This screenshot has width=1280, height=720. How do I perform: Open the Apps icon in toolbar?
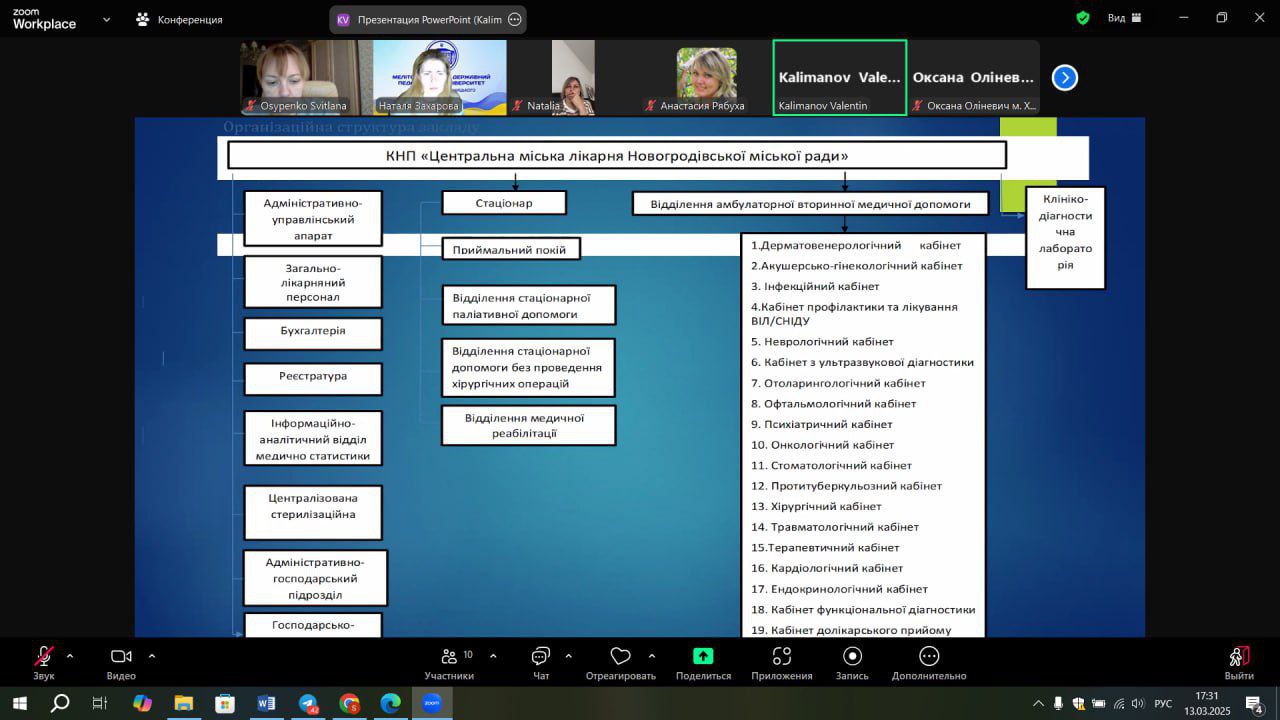tap(782, 656)
